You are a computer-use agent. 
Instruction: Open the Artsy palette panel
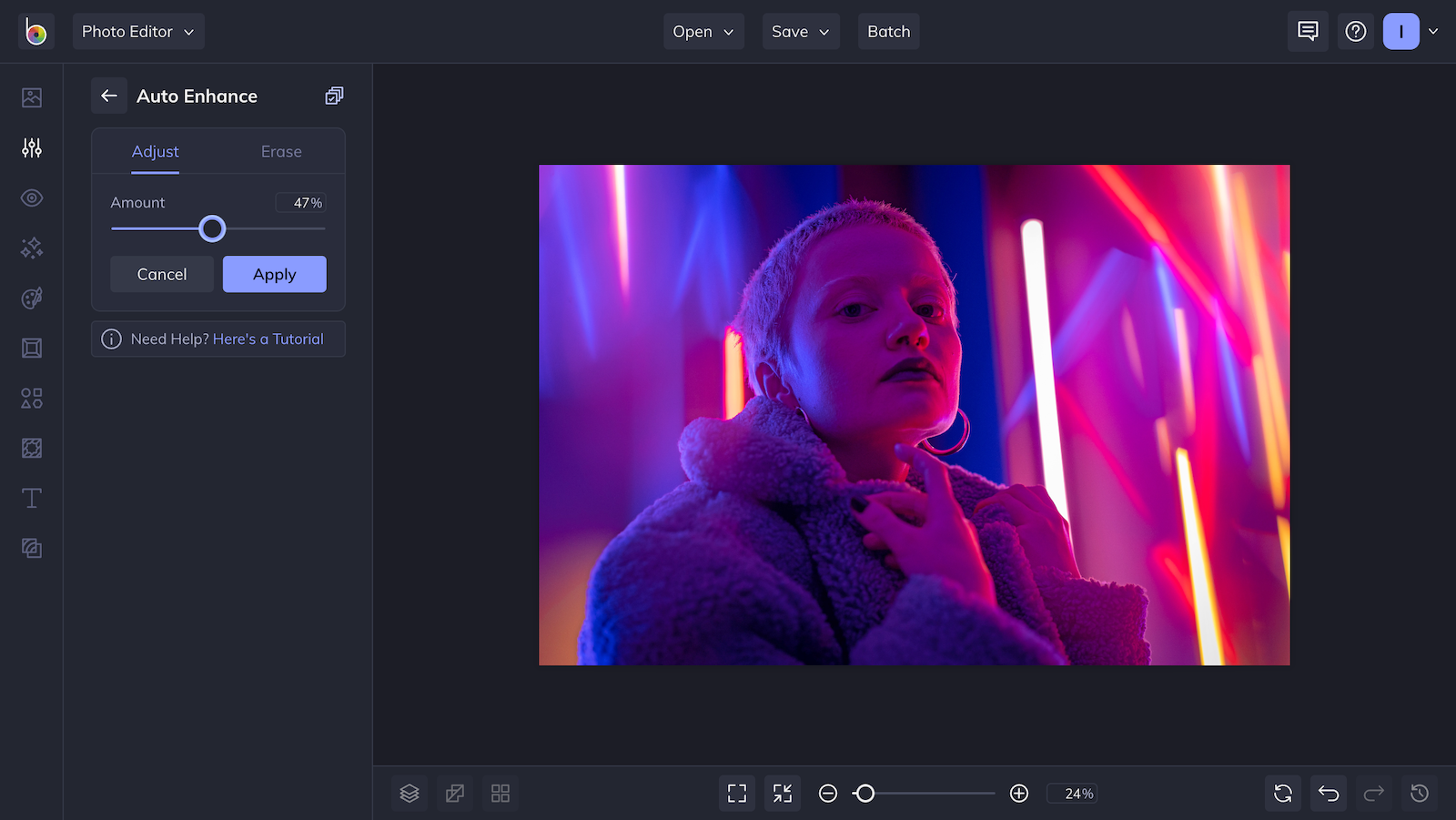tap(31, 298)
